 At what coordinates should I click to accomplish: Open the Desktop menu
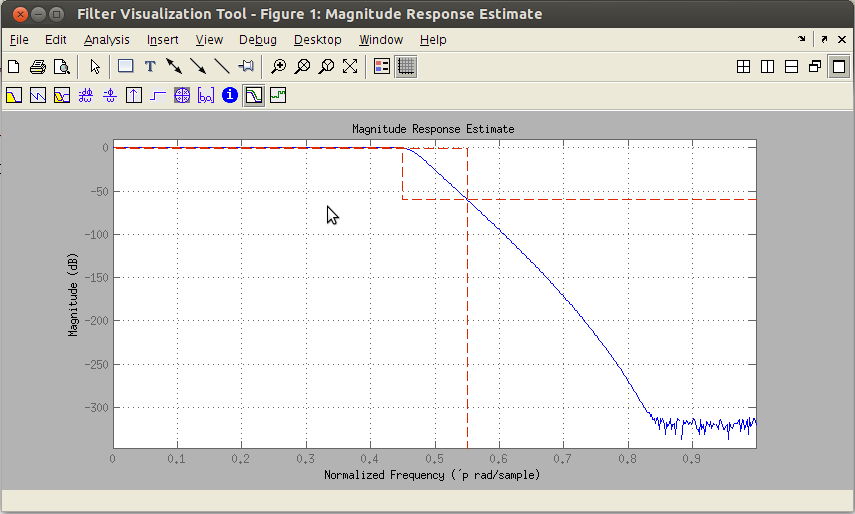click(317, 40)
